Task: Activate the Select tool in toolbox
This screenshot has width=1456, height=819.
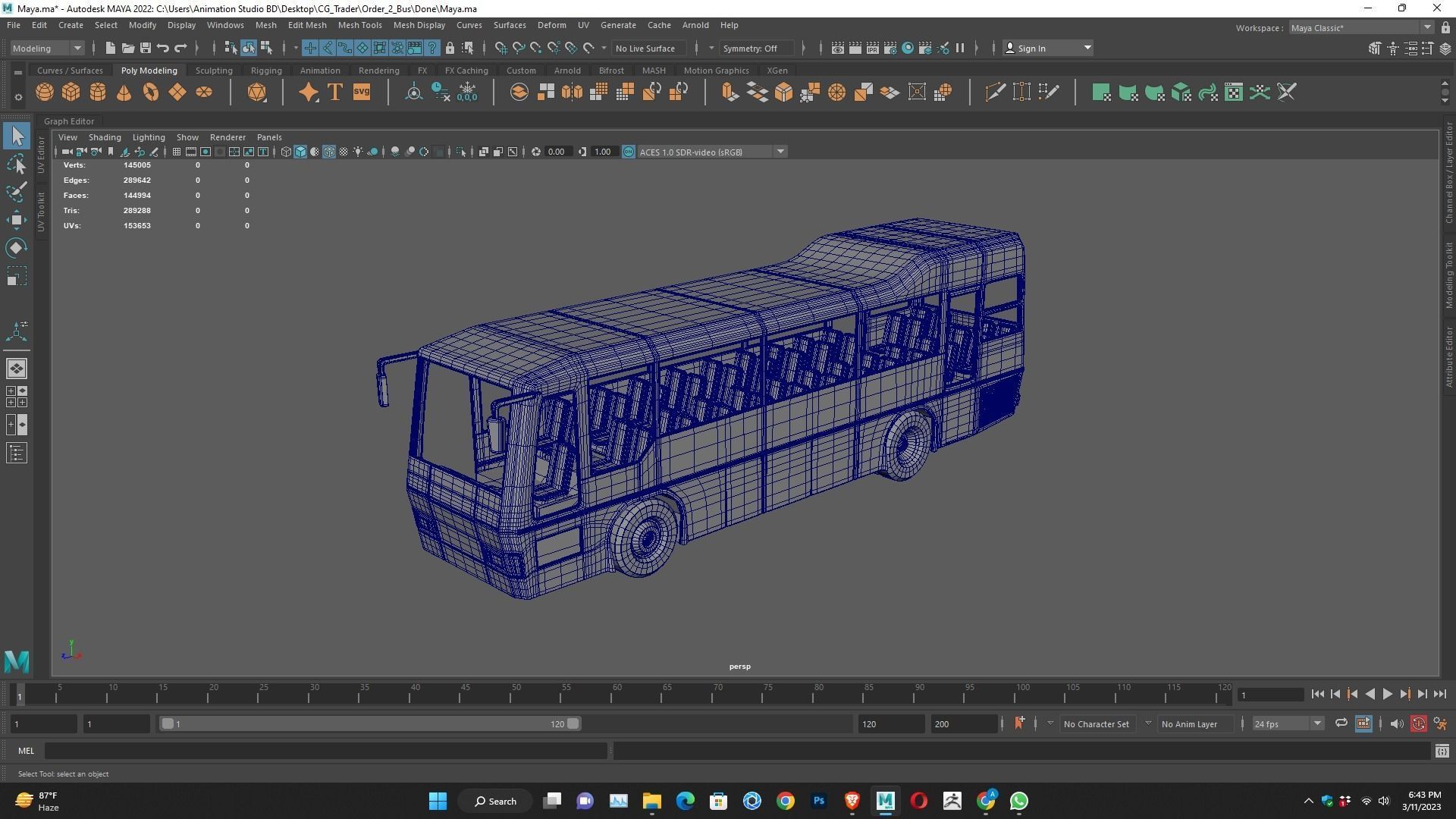Action: click(x=17, y=136)
